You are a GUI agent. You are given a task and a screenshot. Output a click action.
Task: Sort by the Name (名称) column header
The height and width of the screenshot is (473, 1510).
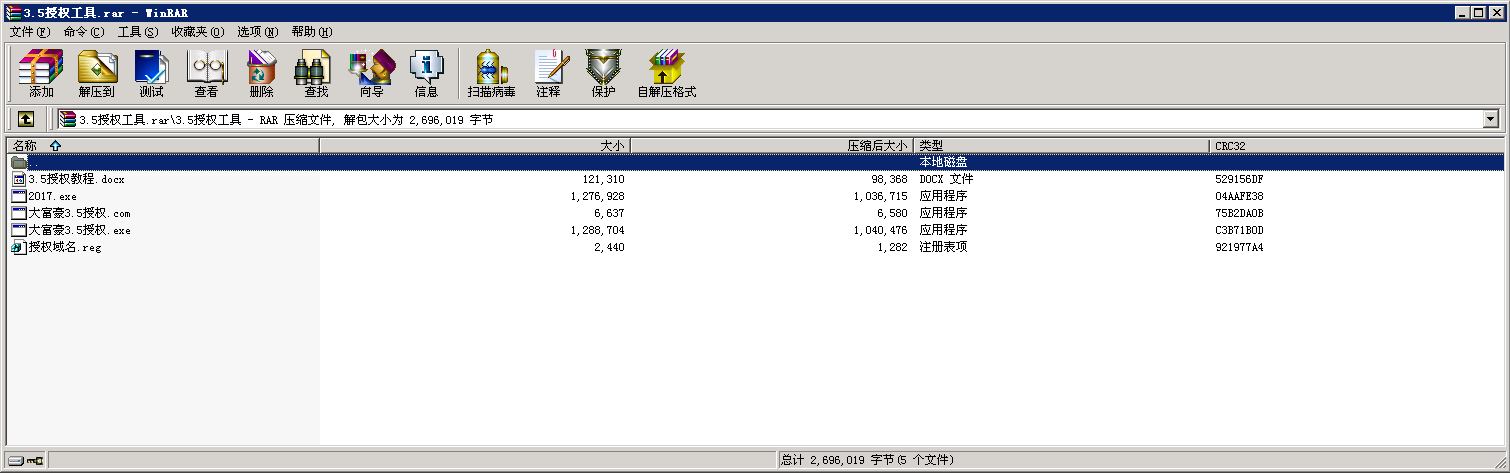pyautogui.click(x=160, y=146)
